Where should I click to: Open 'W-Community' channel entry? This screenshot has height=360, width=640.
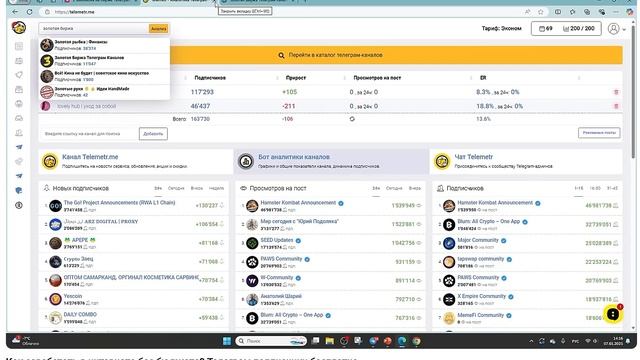click(277, 278)
